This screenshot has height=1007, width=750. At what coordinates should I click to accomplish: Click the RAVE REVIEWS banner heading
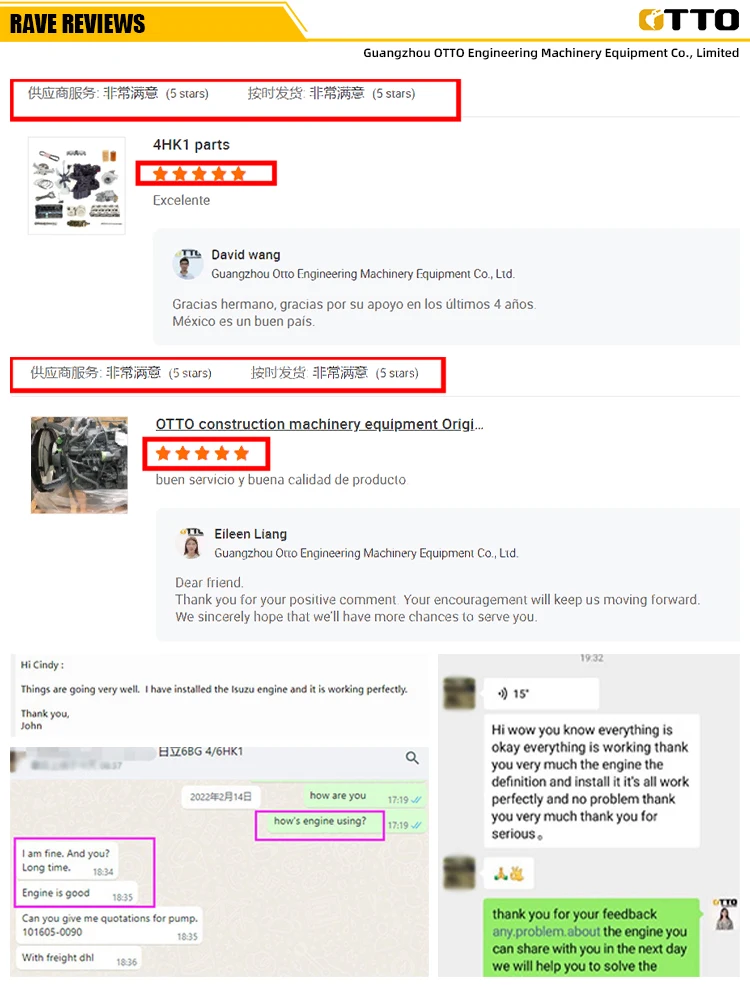[78, 24]
